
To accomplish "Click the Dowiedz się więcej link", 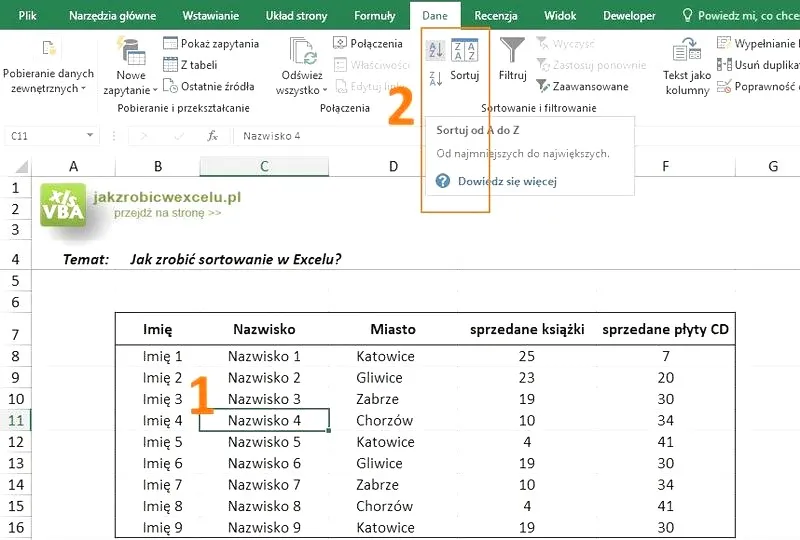I will click(507, 181).
